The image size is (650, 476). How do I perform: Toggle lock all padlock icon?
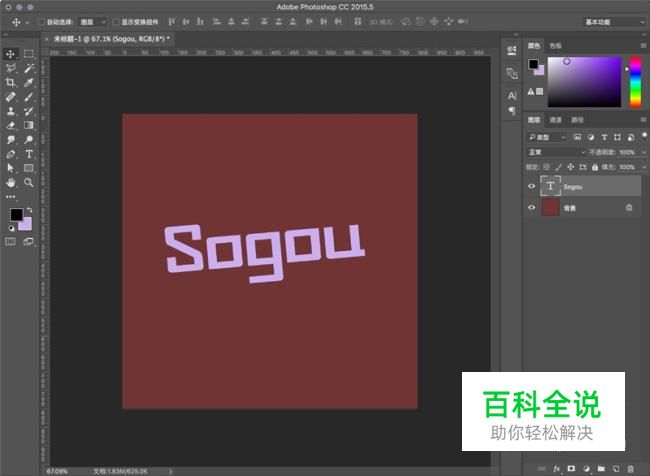click(x=595, y=167)
